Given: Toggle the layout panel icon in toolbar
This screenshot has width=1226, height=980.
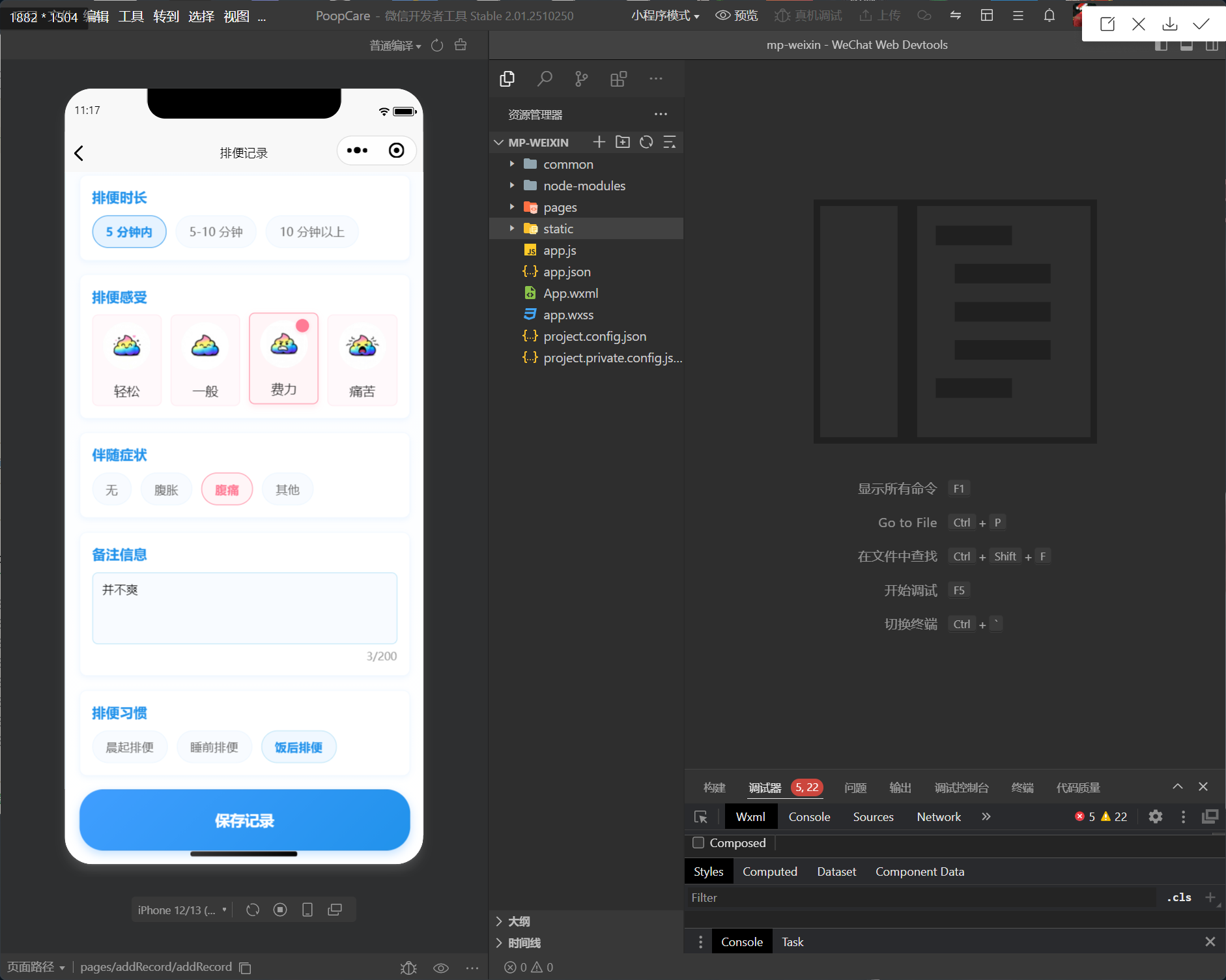Looking at the screenshot, I should 986,16.
